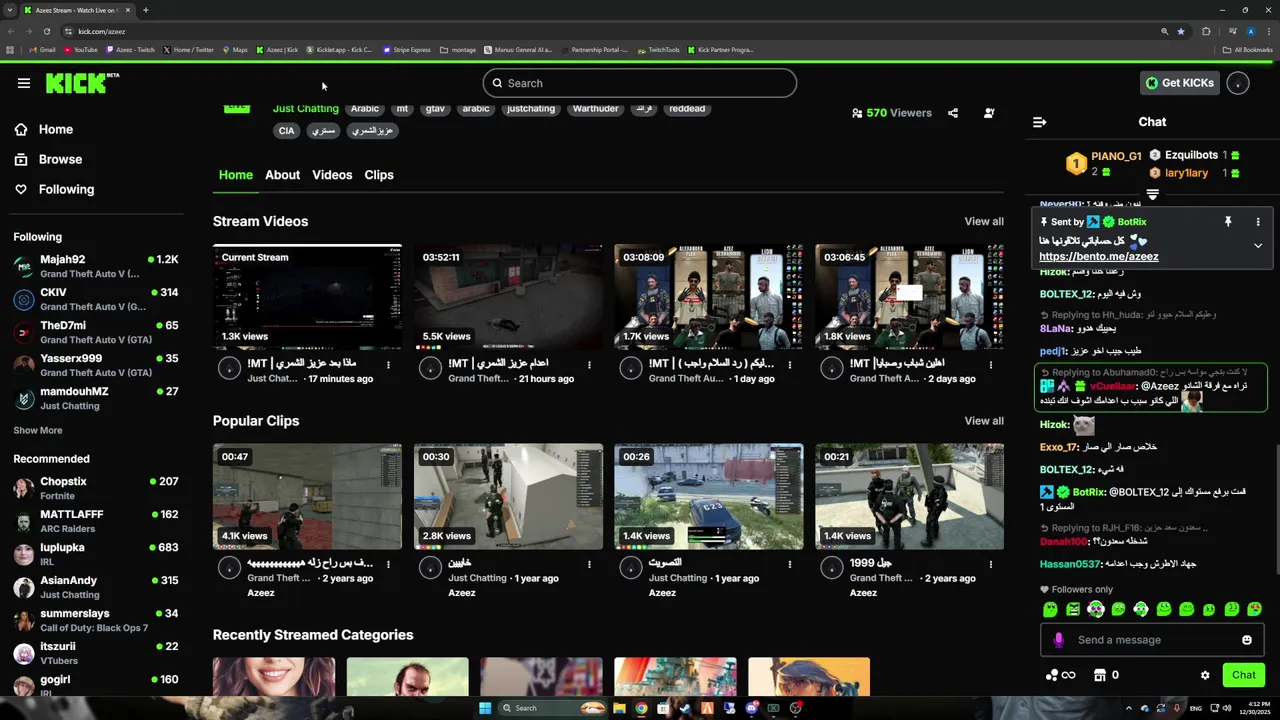This screenshot has width=1280, height=720.
Task: Click the YouTube bookmark in bookmarks bar
Action: [x=81, y=50]
